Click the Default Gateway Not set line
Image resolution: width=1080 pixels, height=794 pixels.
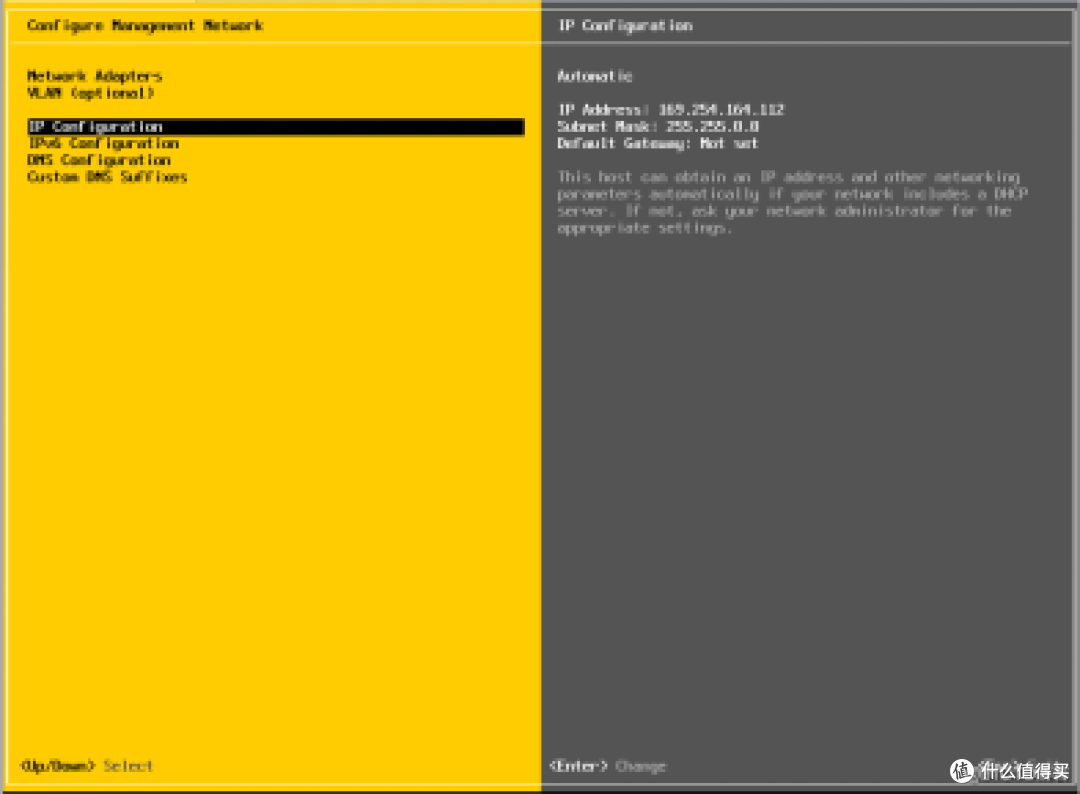click(657, 144)
